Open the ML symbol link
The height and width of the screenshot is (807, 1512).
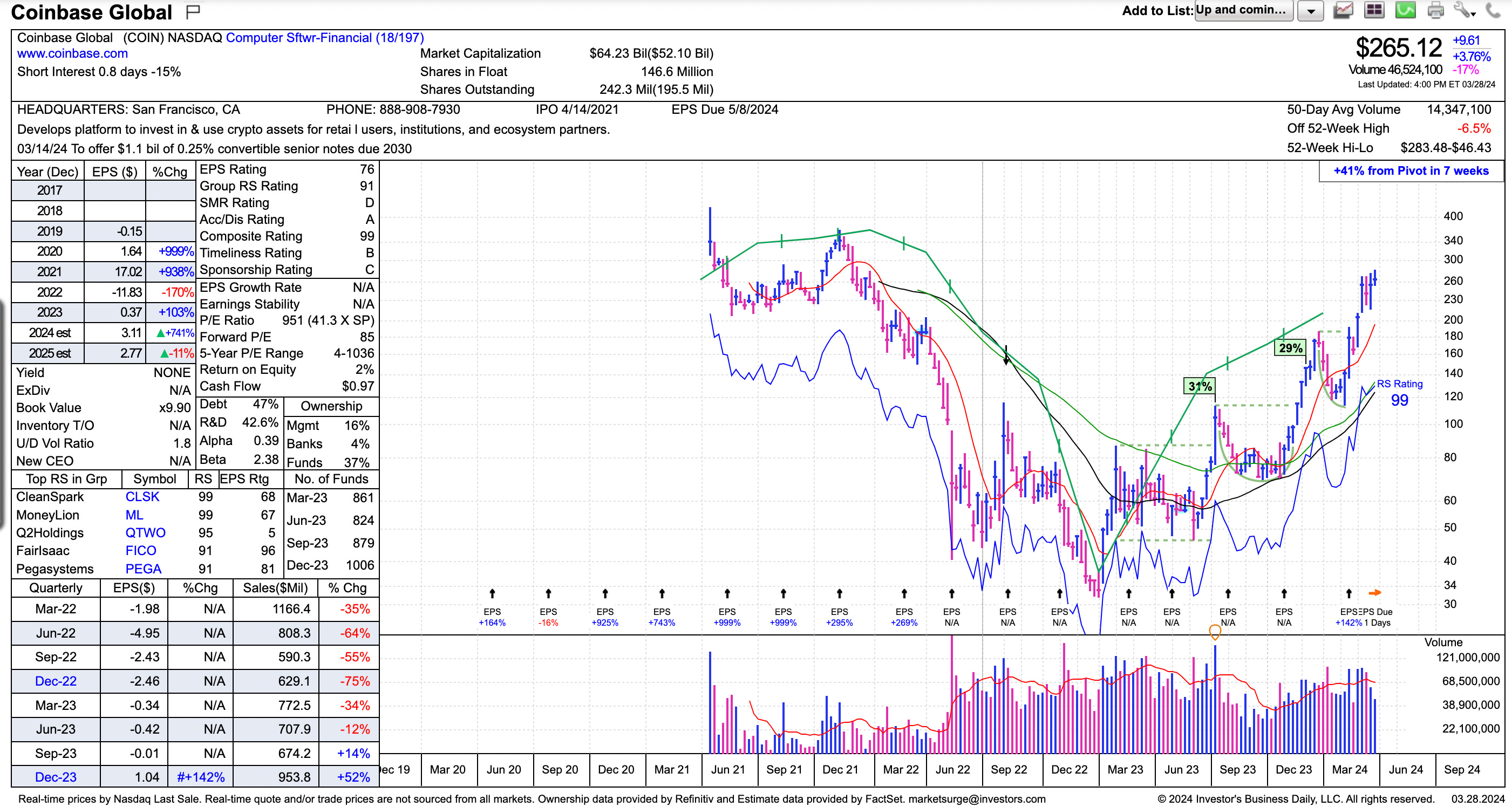point(134,515)
